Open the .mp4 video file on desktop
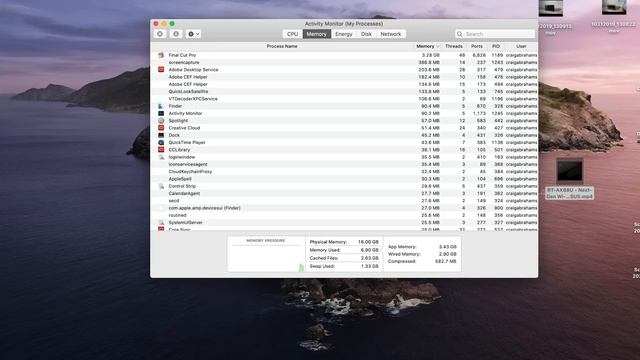This screenshot has width=640, height=360. [570, 179]
